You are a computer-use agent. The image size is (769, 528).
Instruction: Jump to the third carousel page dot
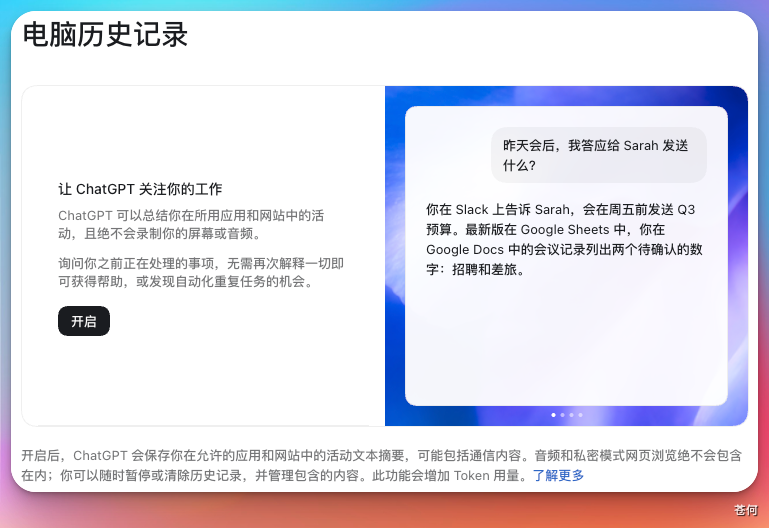pyautogui.click(x=571, y=415)
